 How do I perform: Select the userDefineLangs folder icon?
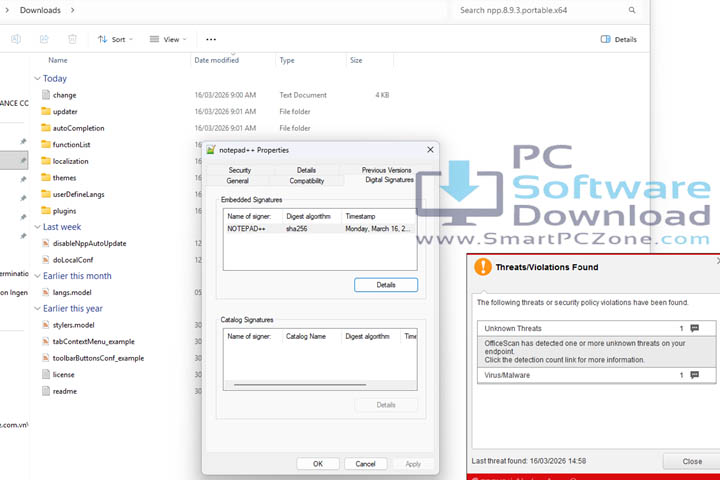pos(45,194)
